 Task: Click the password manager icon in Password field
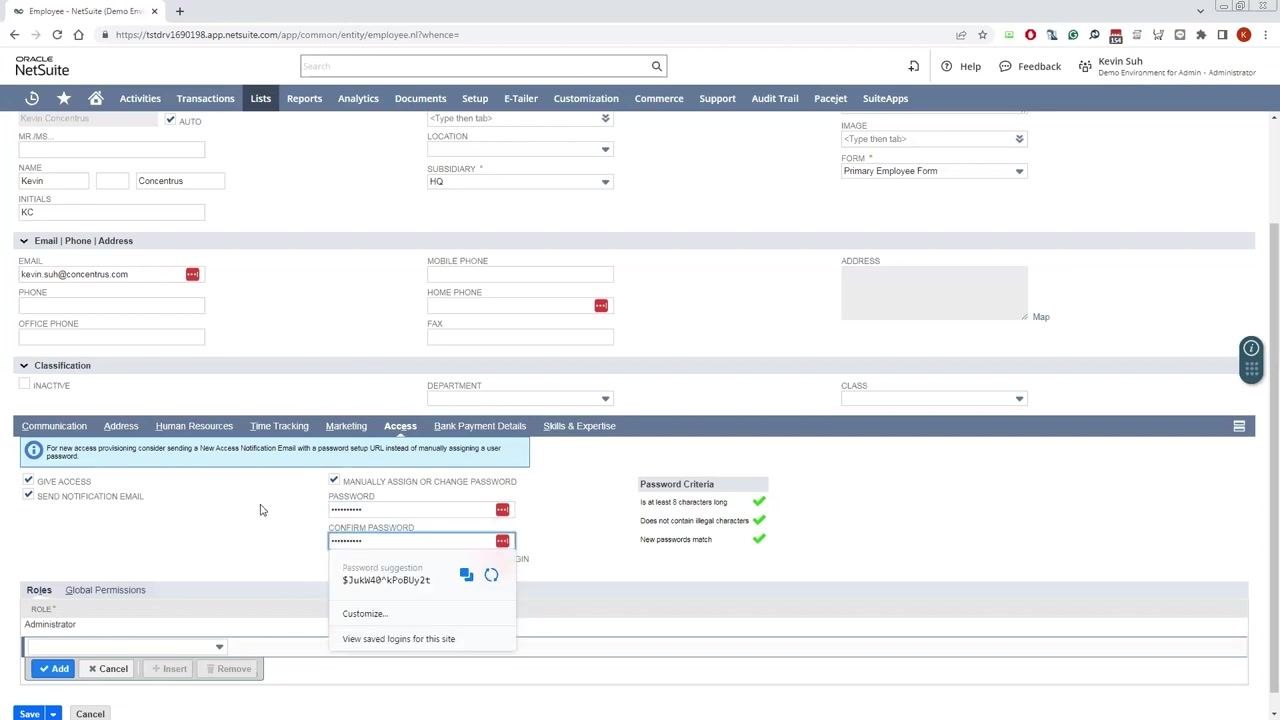[x=502, y=510]
